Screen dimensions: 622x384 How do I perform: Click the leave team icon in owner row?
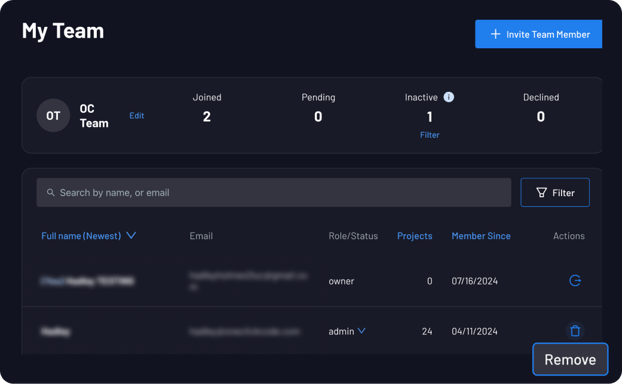pyautogui.click(x=575, y=281)
